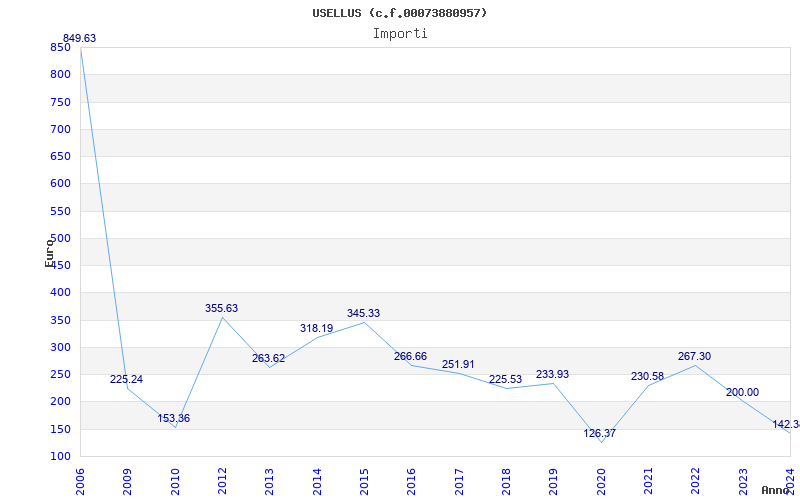
Task: Click the 2018 x-axis year
Action: (506, 482)
